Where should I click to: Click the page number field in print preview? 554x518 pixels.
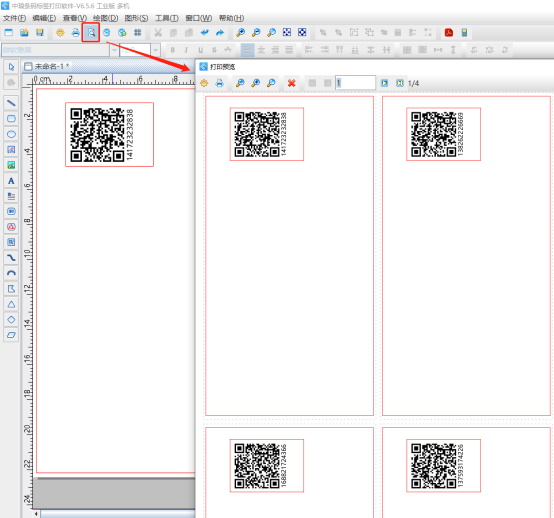(x=355, y=83)
